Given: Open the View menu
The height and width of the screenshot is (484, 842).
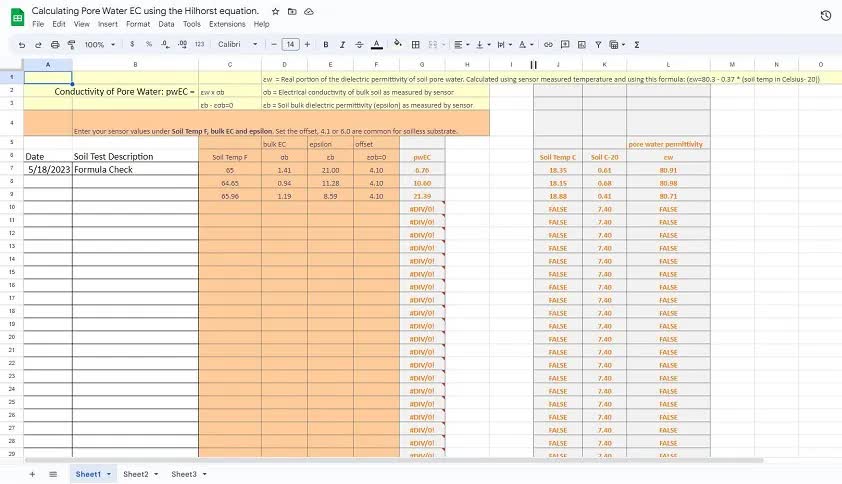Looking at the screenshot, I should click(x=82, y=24).
